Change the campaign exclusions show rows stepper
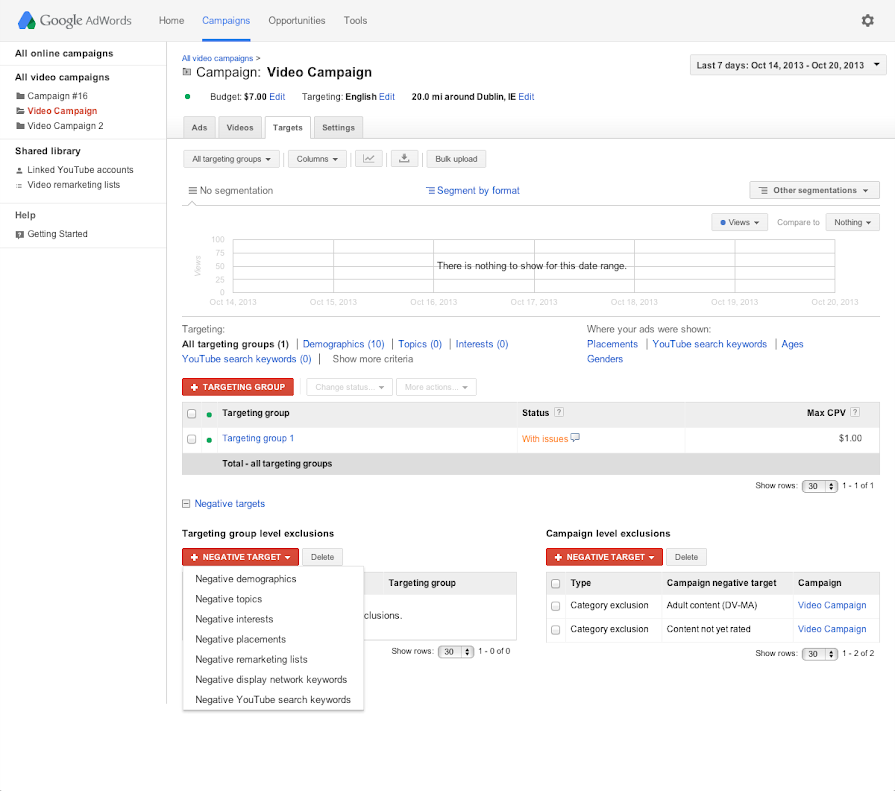Viewport: 895px width, 791px height. coord(820,654)
